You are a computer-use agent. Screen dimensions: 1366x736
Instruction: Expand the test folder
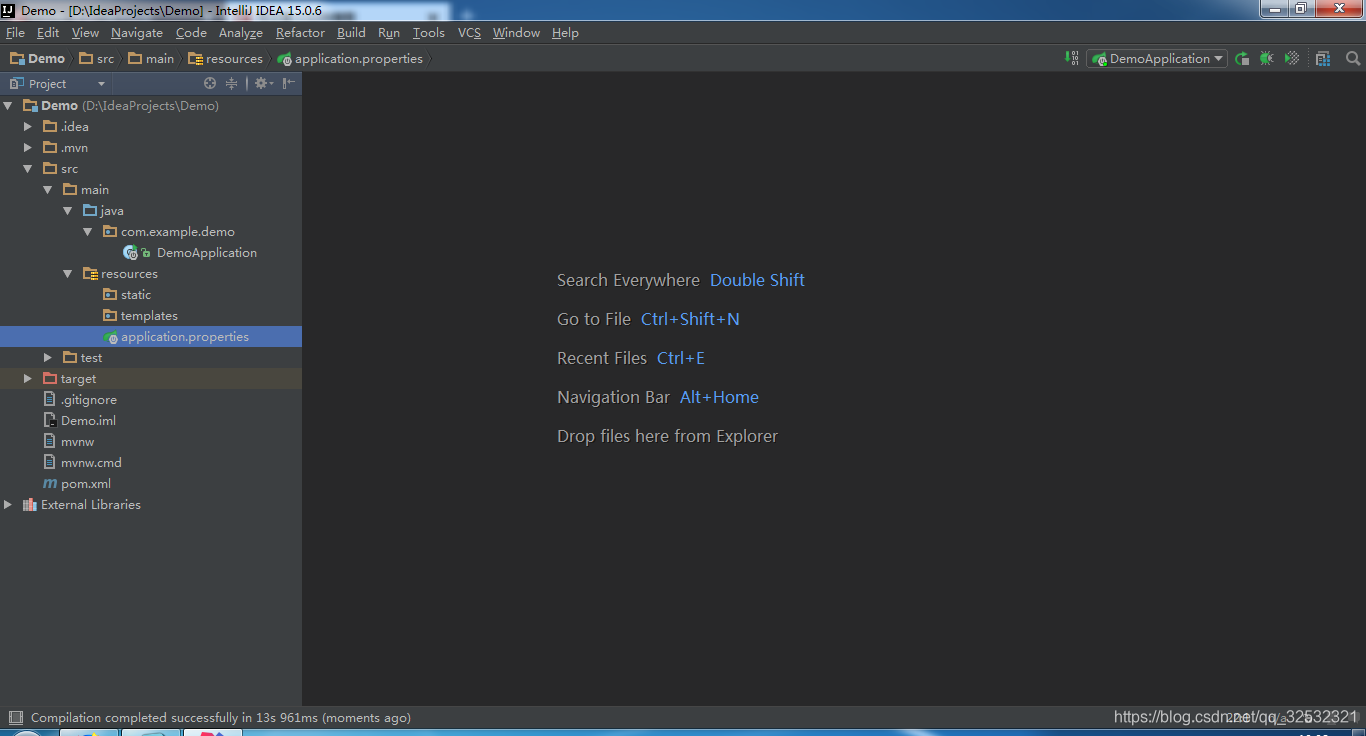[47, 357]
